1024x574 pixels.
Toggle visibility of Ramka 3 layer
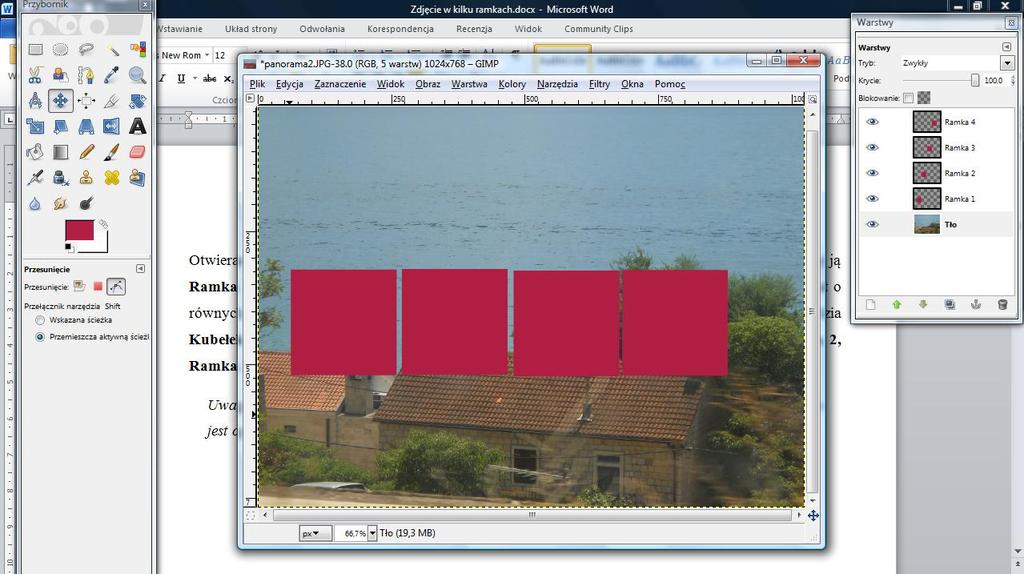[872, 148]
